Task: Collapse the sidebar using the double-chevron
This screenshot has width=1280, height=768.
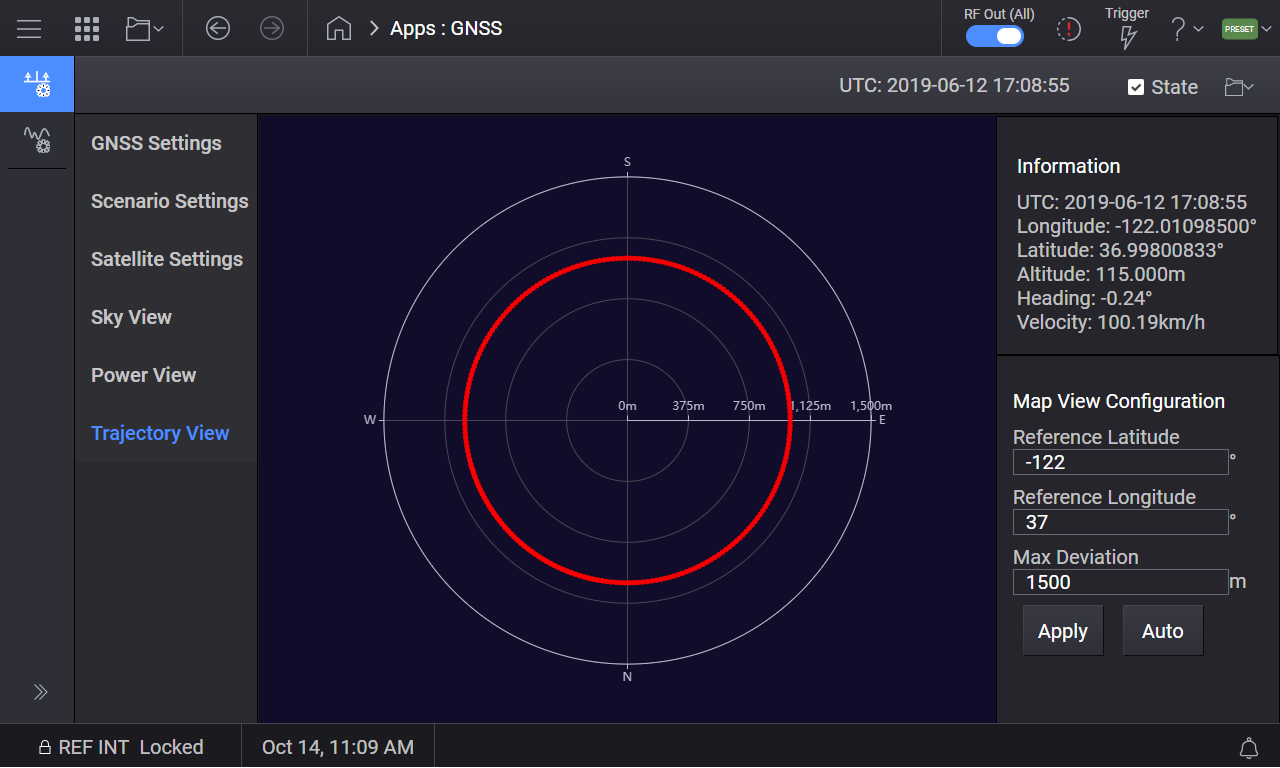Action: pyautogui.click(x=40, y=691)
